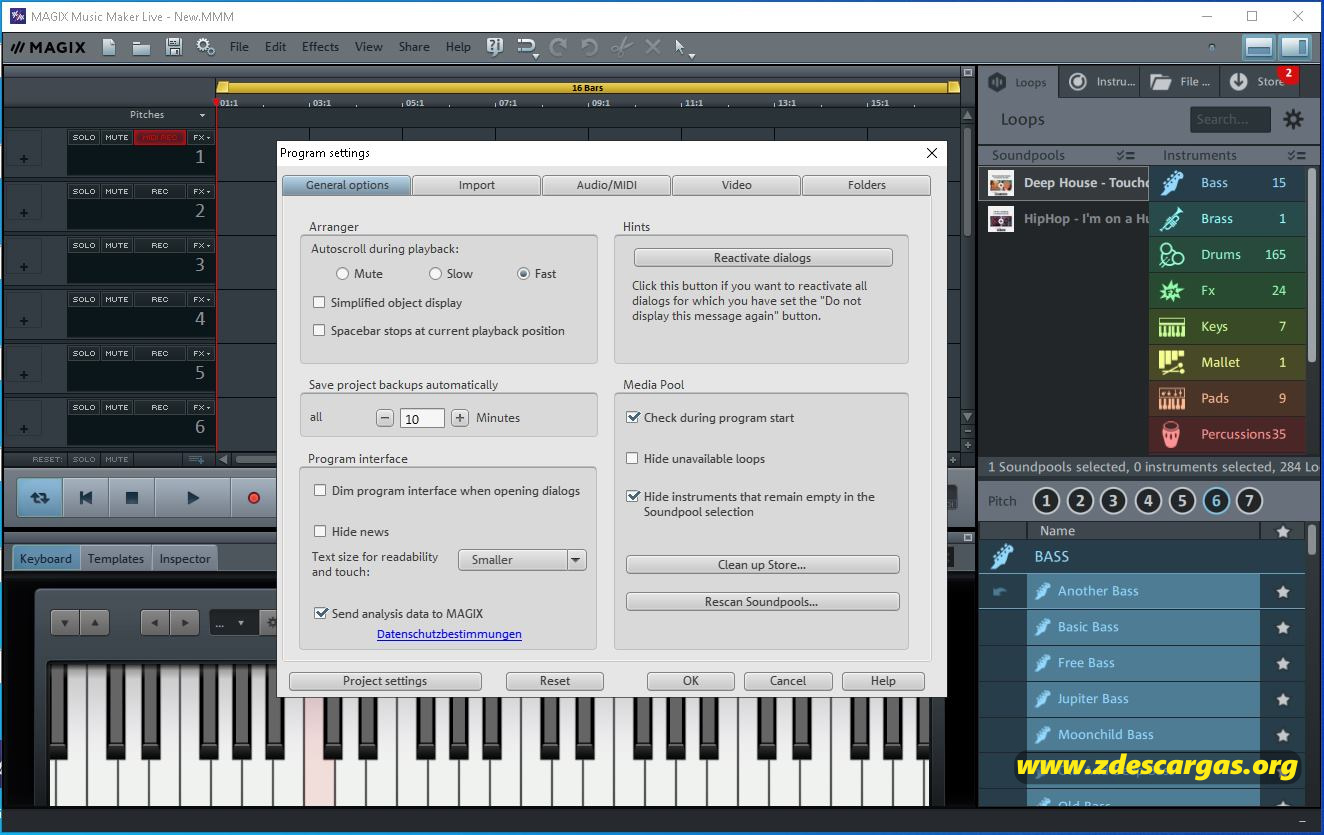This screenshot has height=835, width=1324.
Task: Open mouse mode dropdown arrow
Action: click(691, 55)
